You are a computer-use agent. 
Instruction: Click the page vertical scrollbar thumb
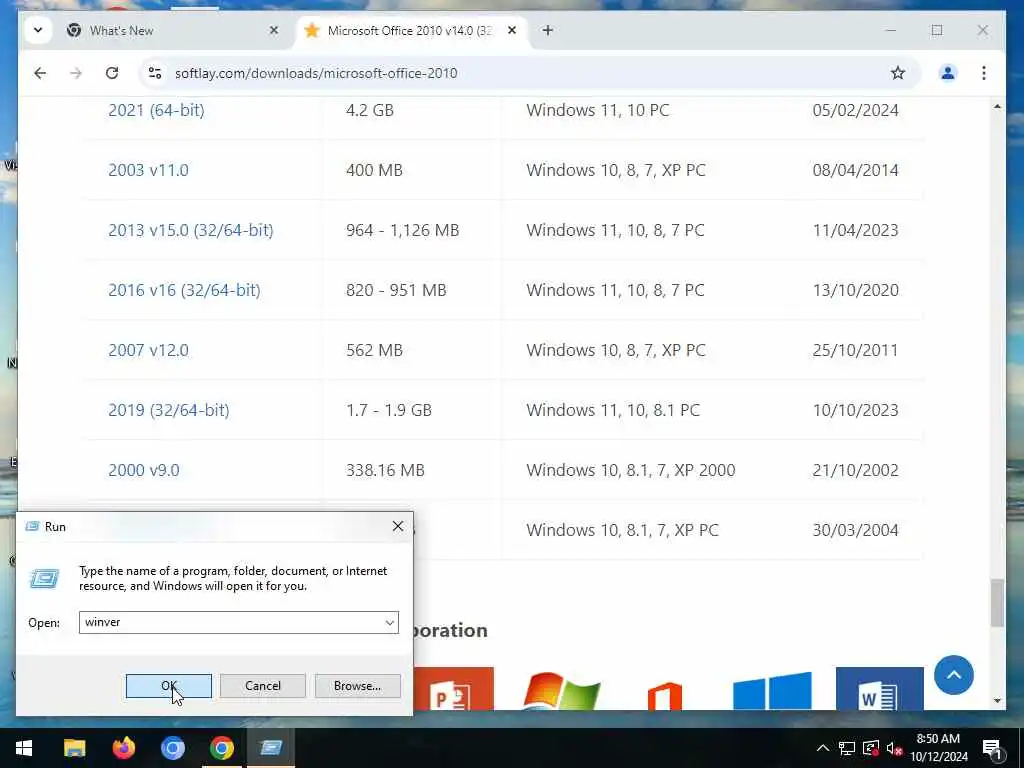[997, 603]
